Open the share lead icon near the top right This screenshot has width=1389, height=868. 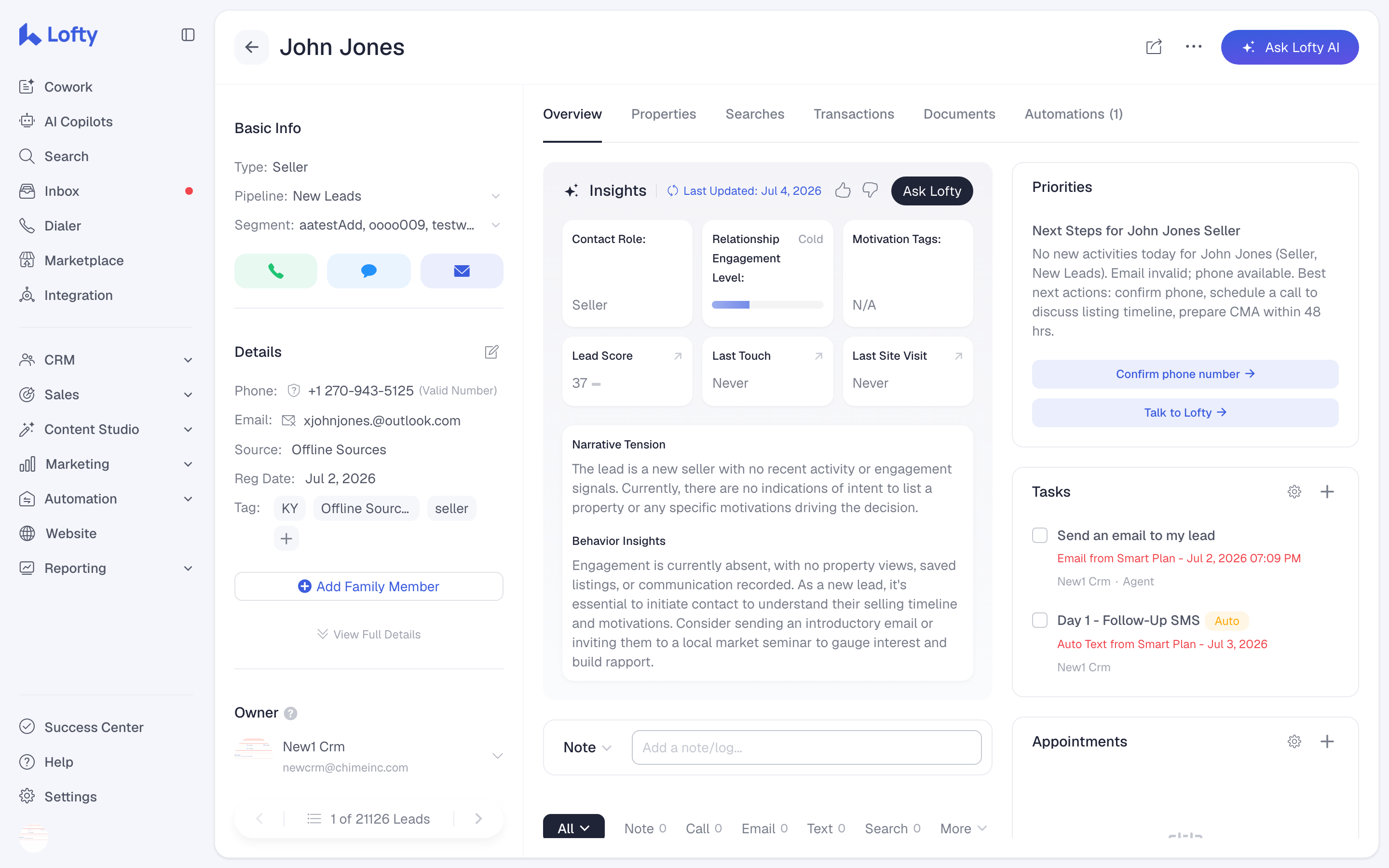pyautogui.click(x=1154, y=47)
